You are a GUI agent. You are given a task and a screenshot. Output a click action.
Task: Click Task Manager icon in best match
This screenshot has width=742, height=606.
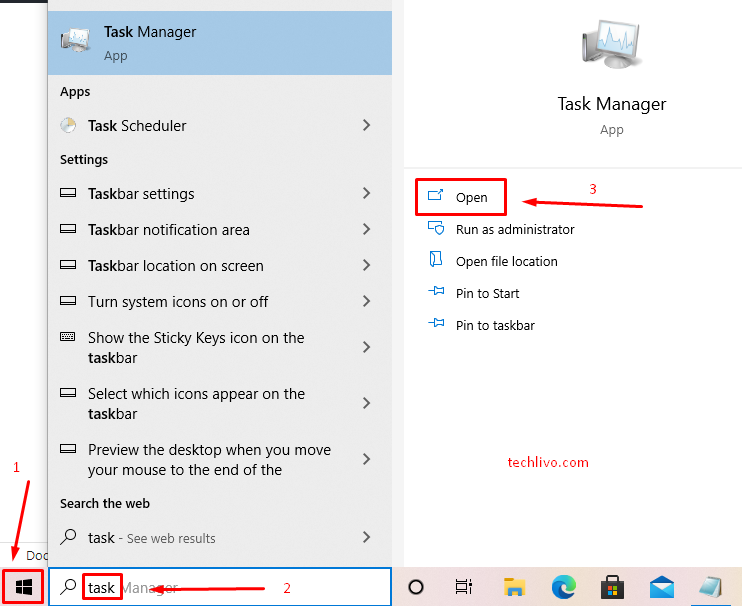tap(75, 41)
